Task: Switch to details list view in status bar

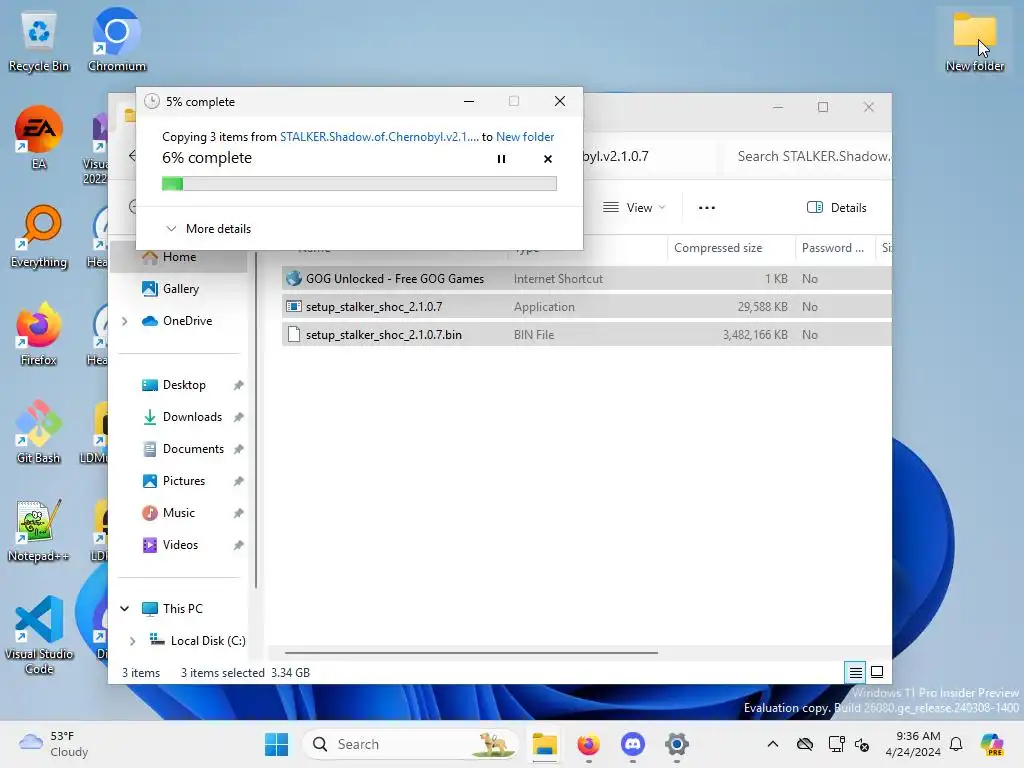Action: coord(856,672)
